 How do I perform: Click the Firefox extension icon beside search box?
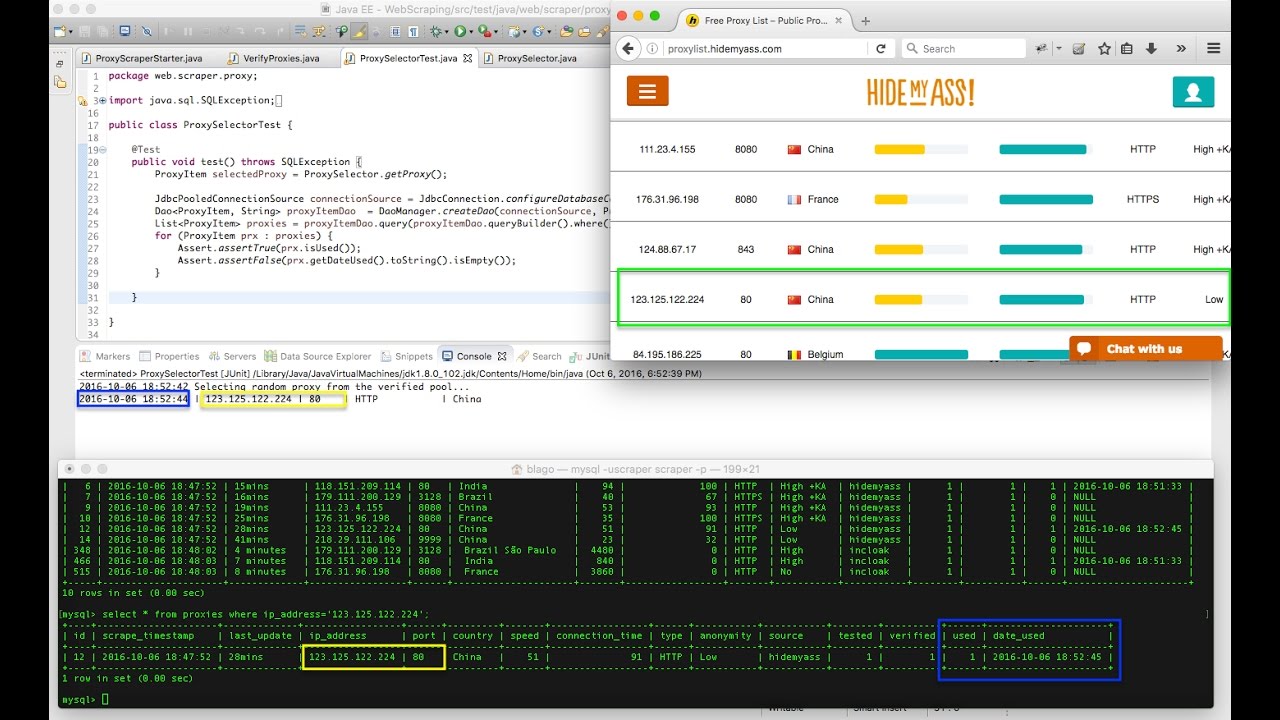click(1041, 48)
